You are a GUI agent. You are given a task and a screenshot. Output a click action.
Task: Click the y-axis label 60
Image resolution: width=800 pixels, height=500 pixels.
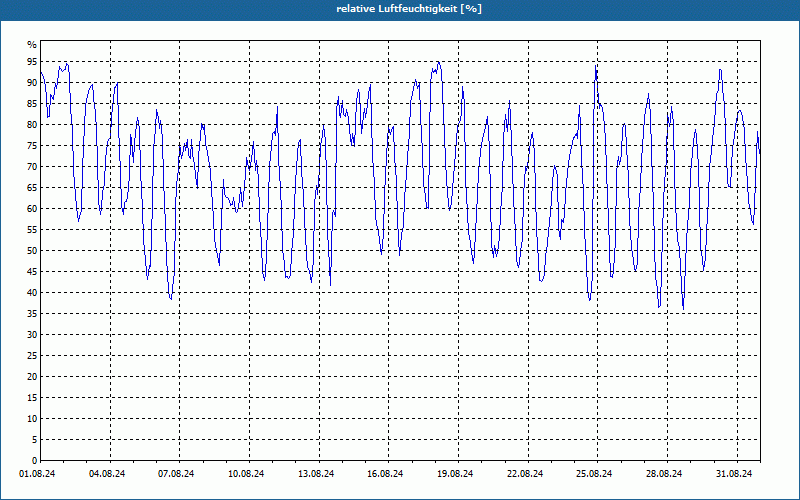[x=32, y=209]
